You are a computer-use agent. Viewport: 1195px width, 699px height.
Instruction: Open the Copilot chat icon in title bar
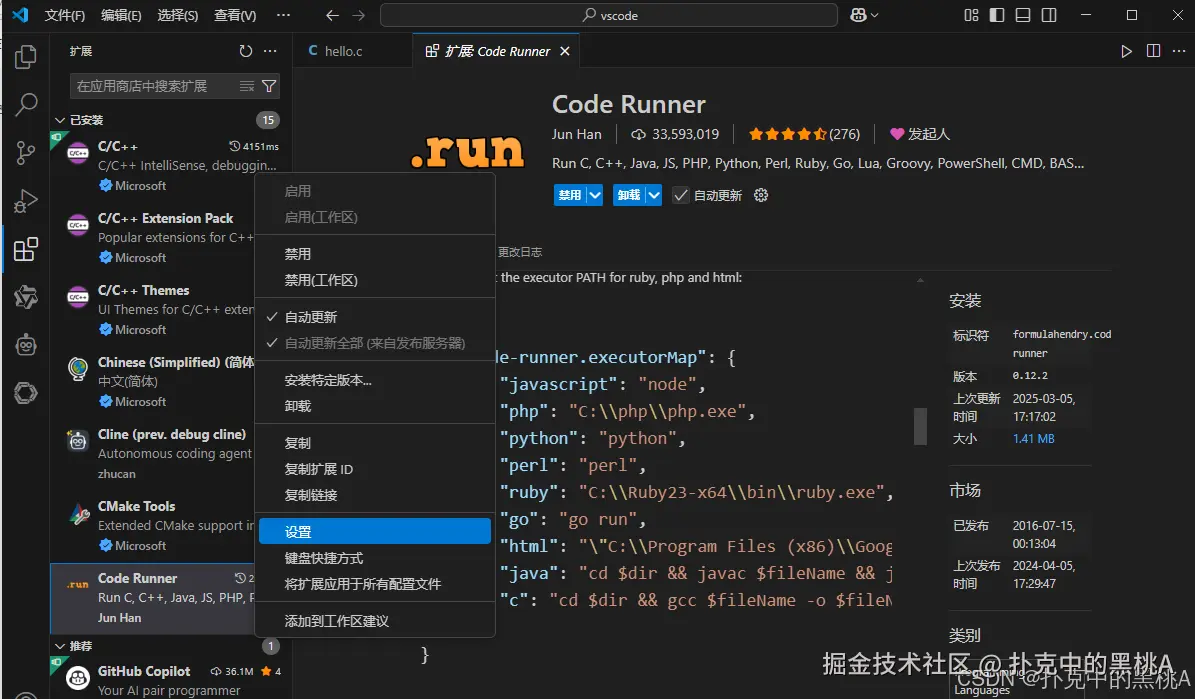coord(858,15)
